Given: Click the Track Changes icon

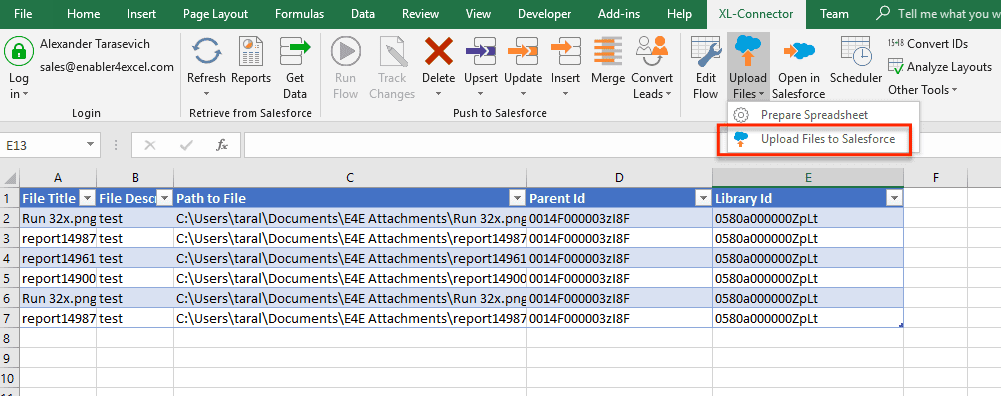Looking at the screenshot, I should [392, 51].
